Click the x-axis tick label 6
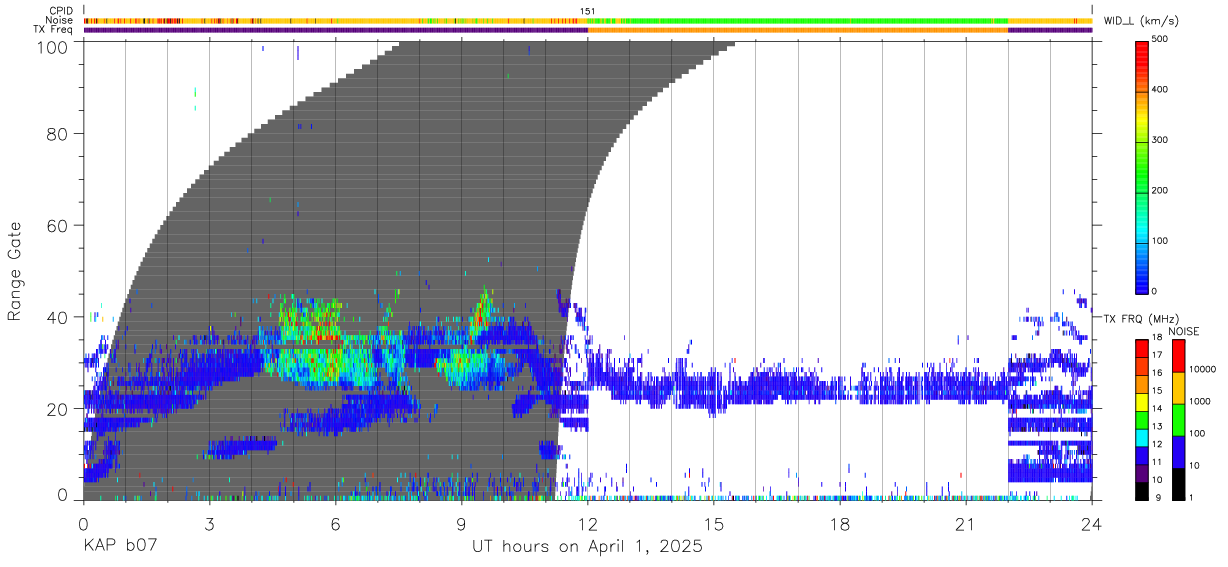This screenshot has height=567, width=1228. [335, 524]
